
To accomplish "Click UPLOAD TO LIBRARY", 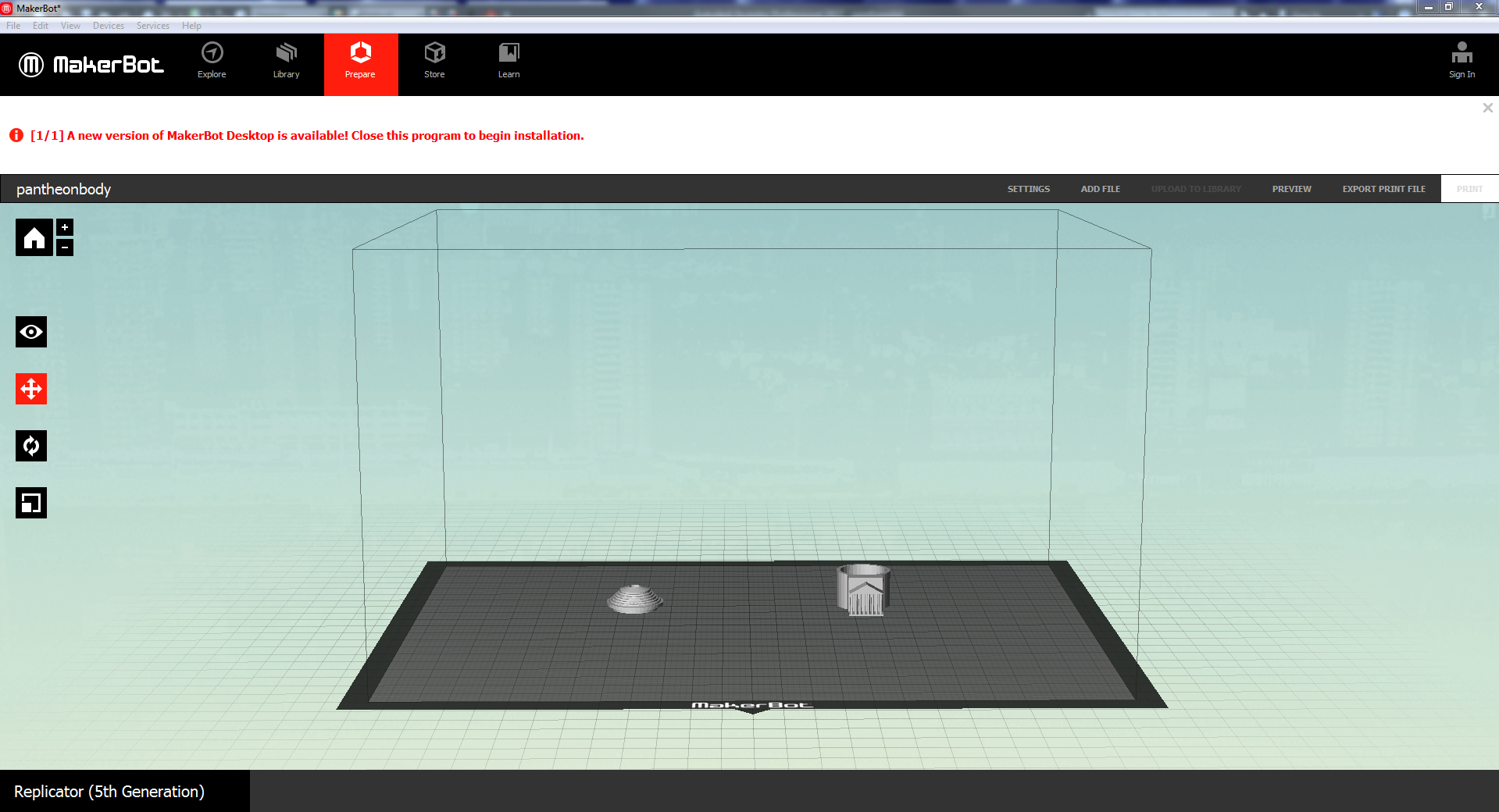I will [x=1196, y=189].
